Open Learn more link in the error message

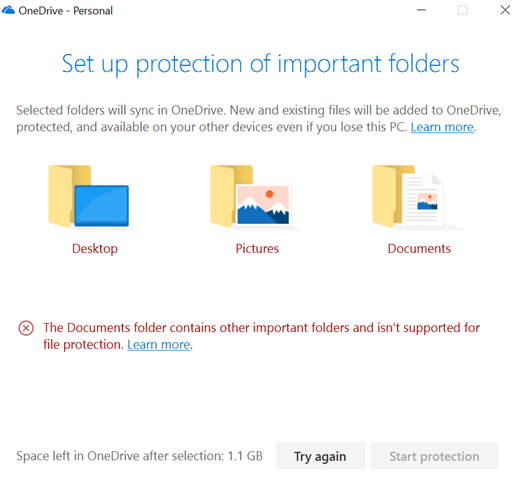tap(159, 345)
